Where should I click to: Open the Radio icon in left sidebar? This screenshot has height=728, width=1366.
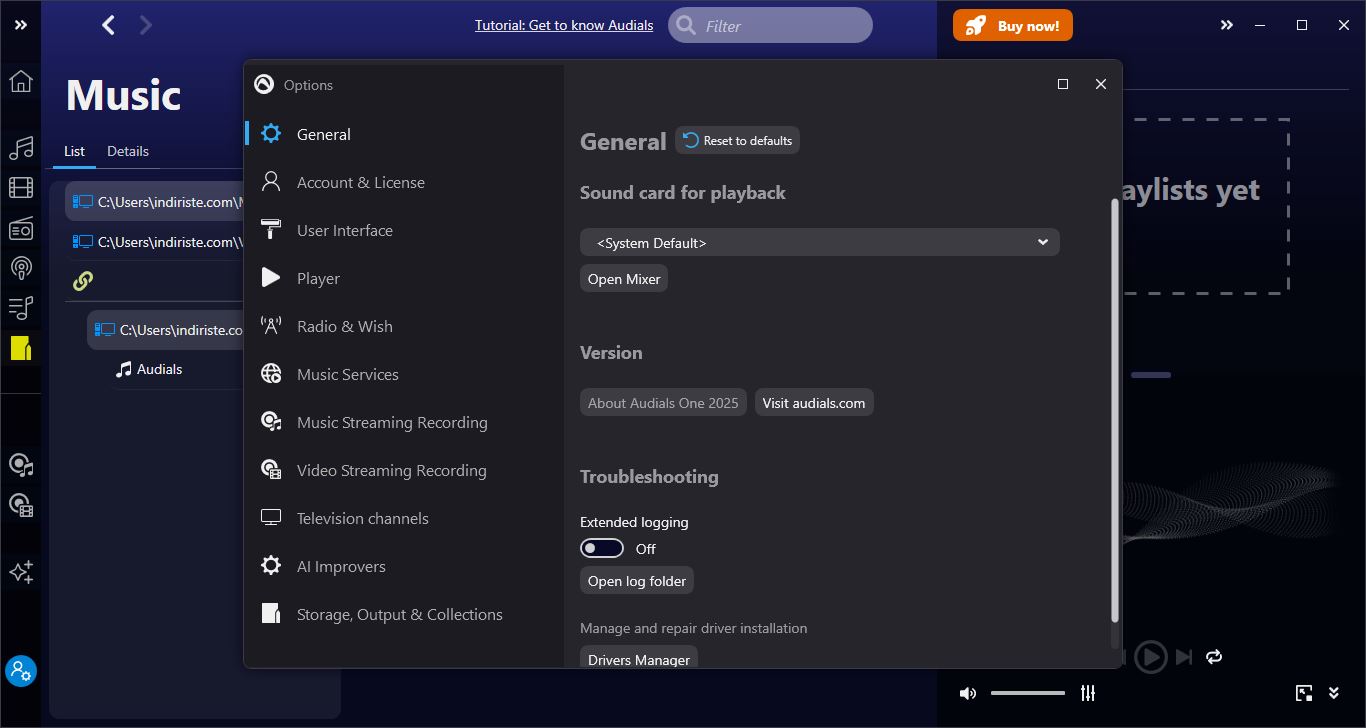[x=20, y=229]
